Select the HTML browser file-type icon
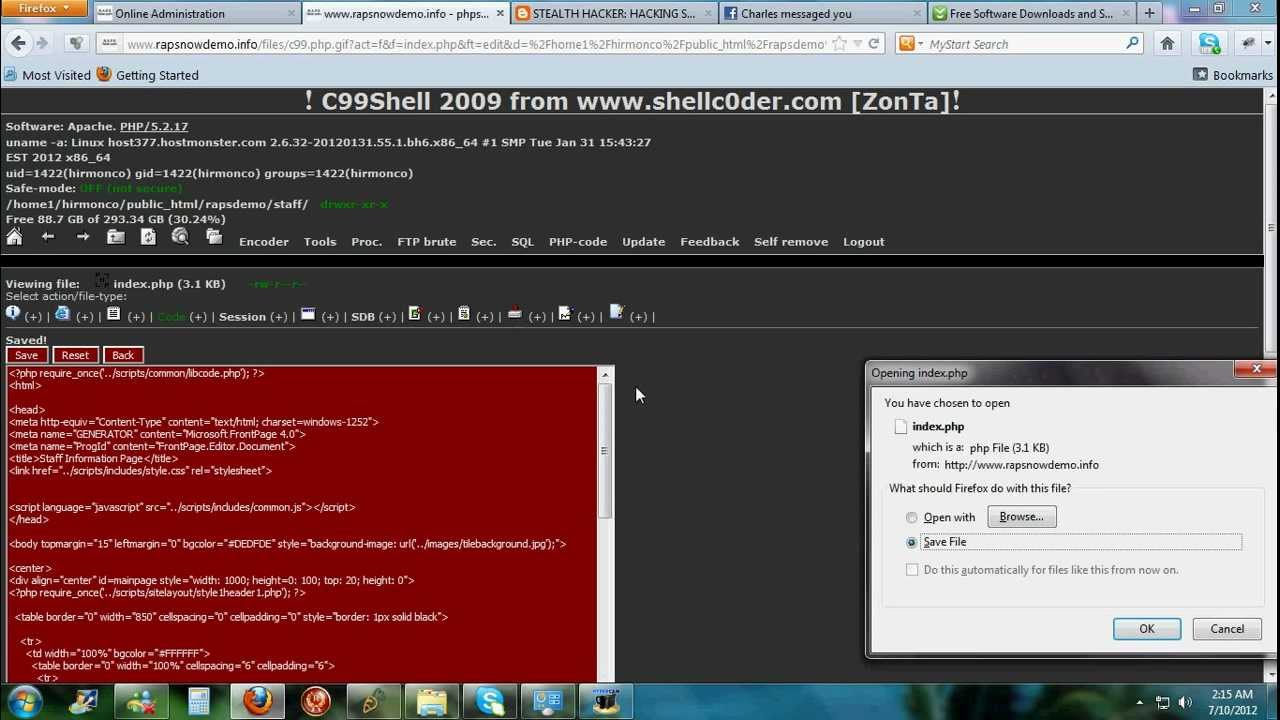The image size is (1280, 720). (x=62, y=314)
